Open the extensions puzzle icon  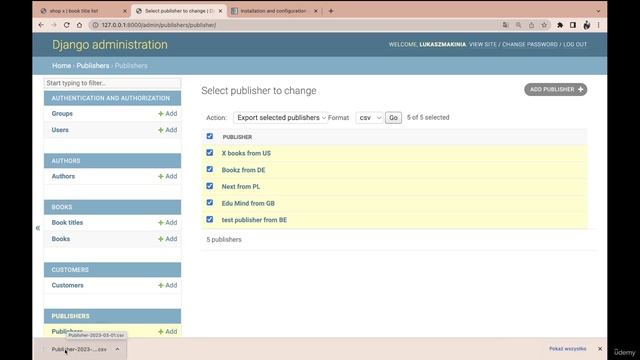tap(560, 25)
